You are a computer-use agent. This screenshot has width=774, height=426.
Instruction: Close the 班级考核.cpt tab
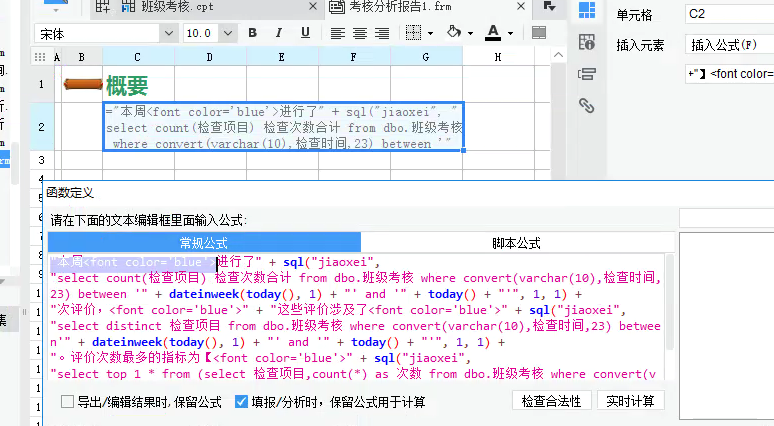point(313,6)
